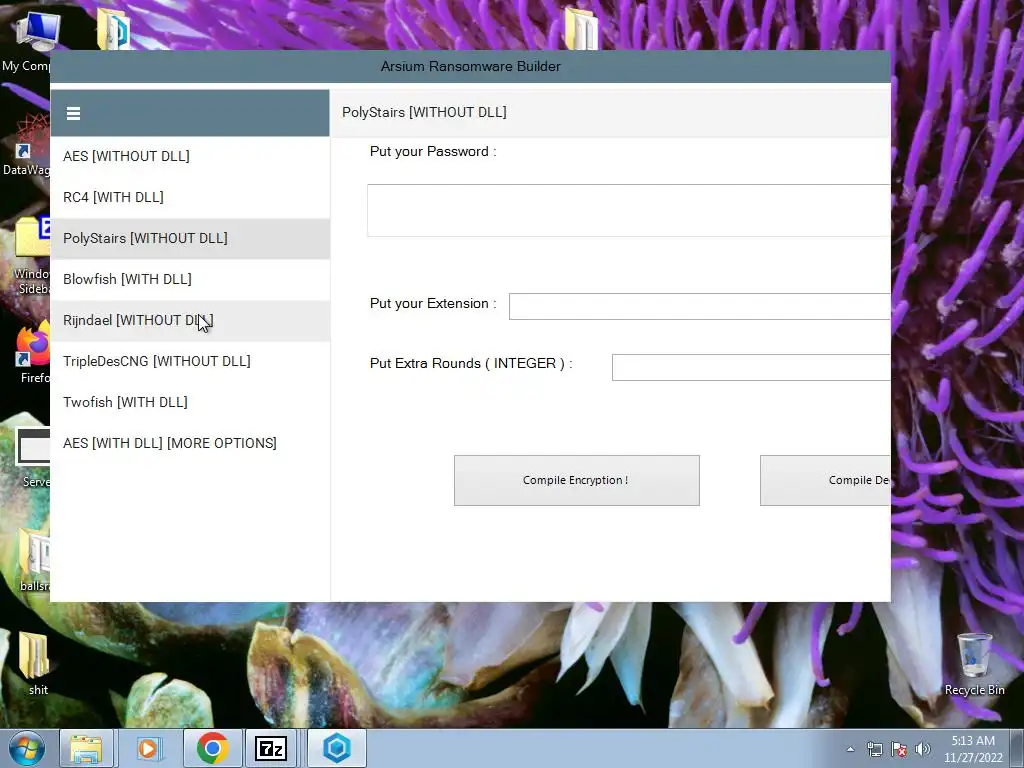
Task: Pick Rijndael [WITHOUT DLL] from the list
Action: coord(190,321)
